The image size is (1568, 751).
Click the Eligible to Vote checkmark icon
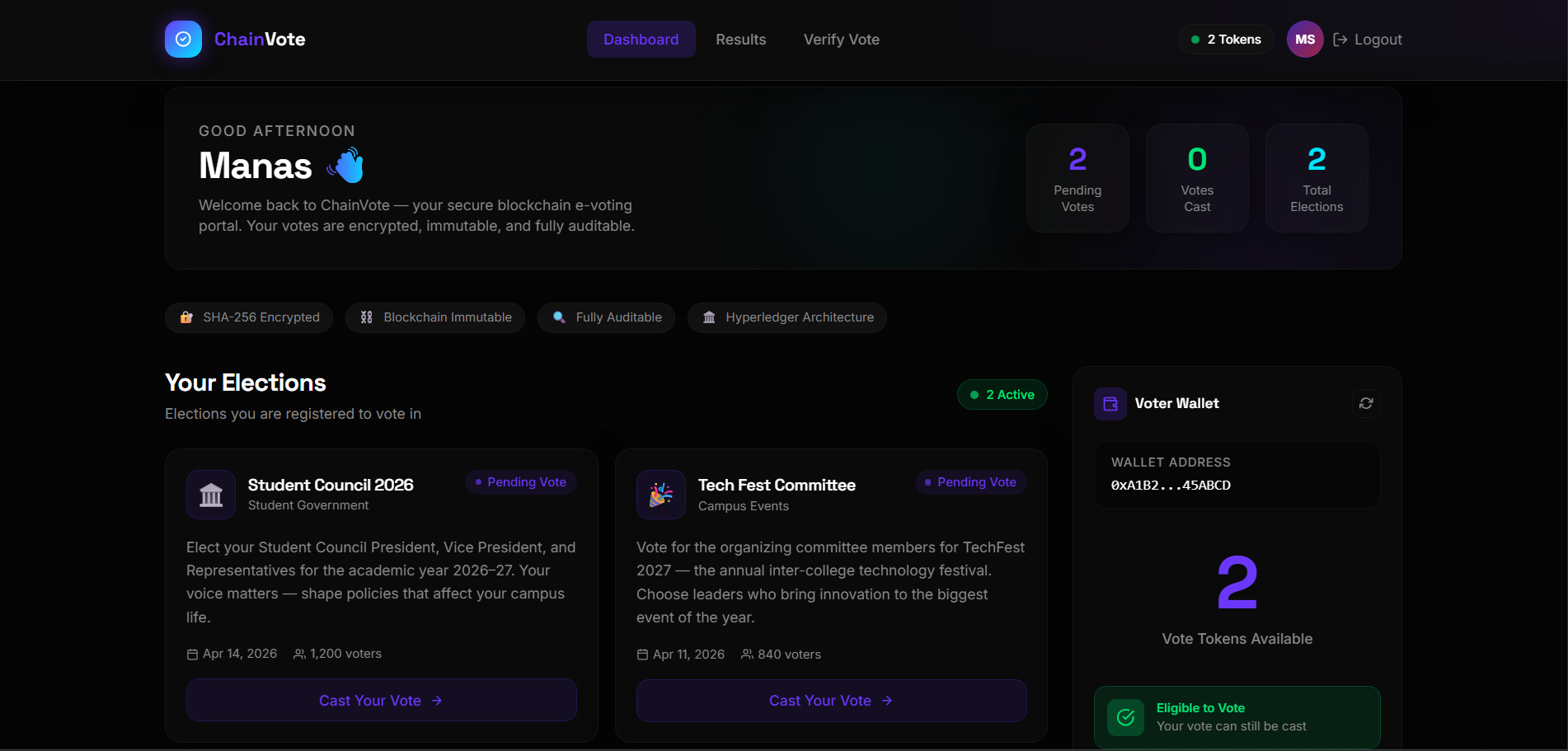pos(1125,717)
